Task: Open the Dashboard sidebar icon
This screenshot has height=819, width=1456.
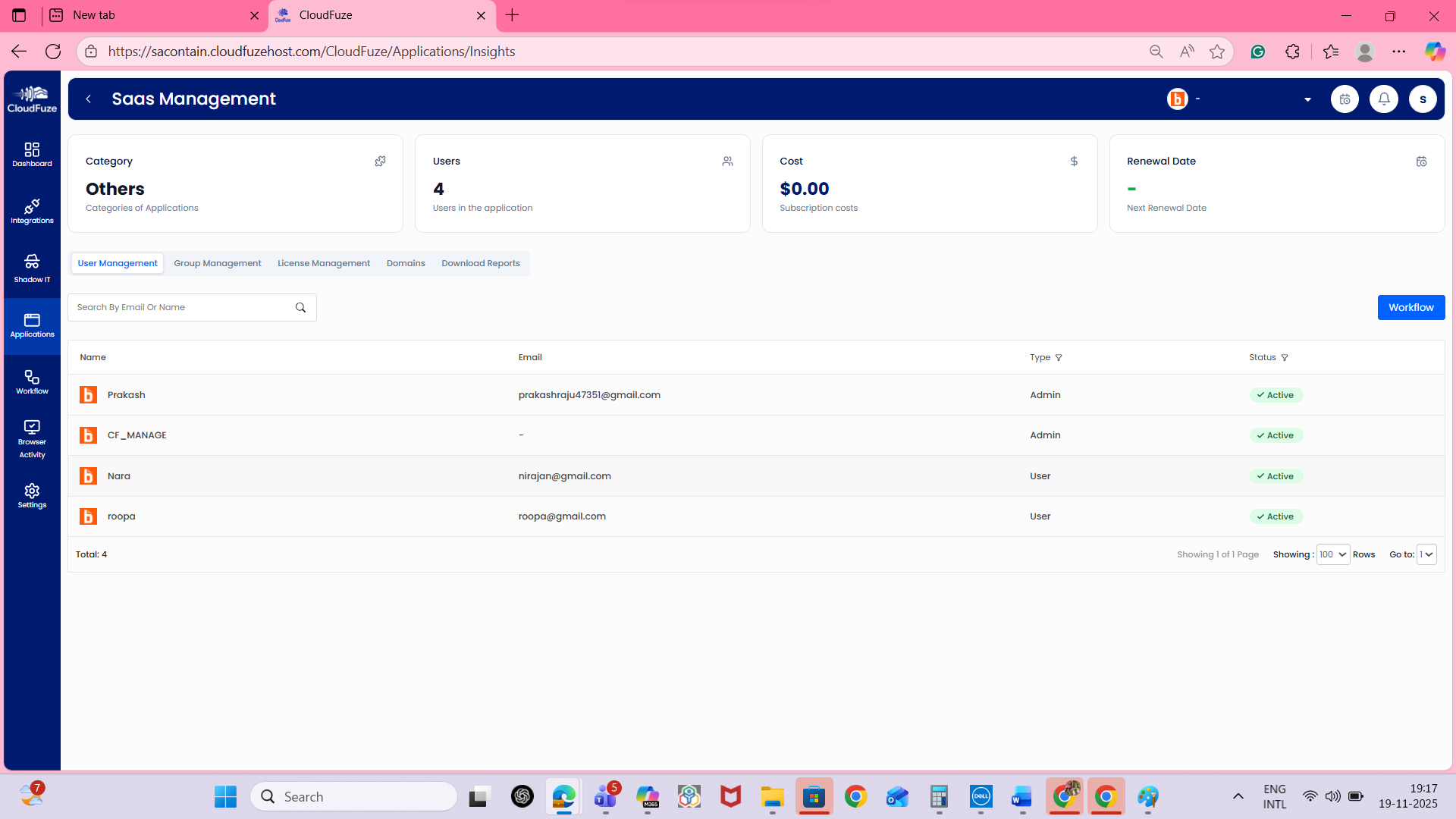Action: click(x=32, y=154)
